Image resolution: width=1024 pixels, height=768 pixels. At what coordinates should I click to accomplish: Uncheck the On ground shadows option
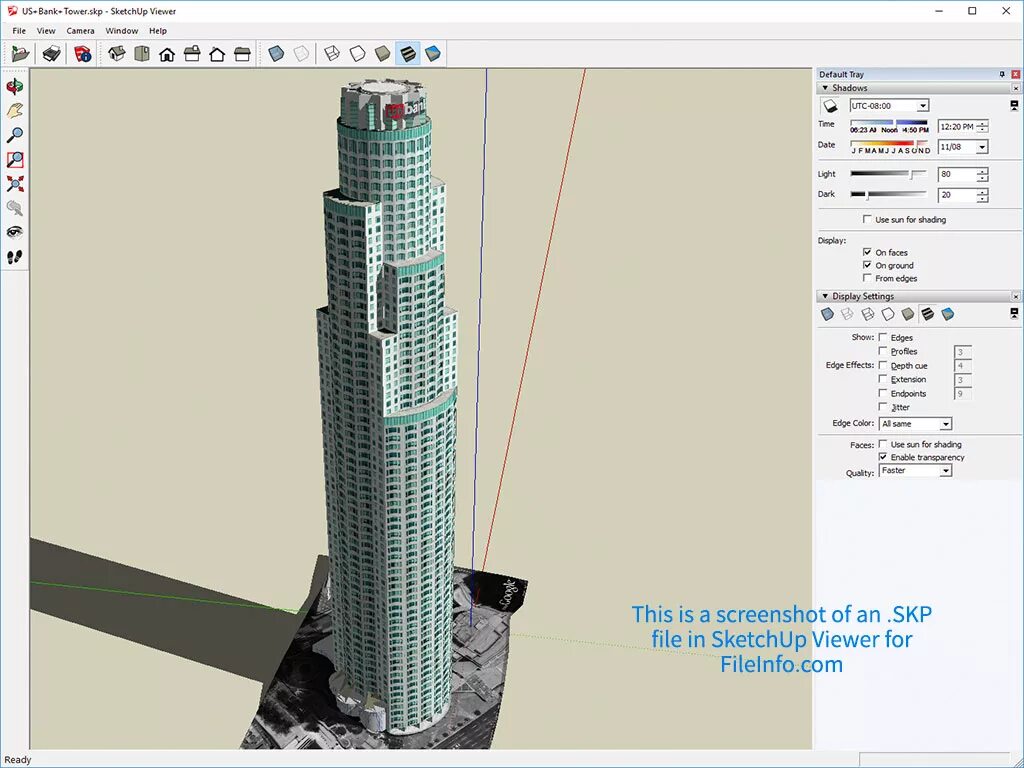pyautogui.click(x=867, y=265)
